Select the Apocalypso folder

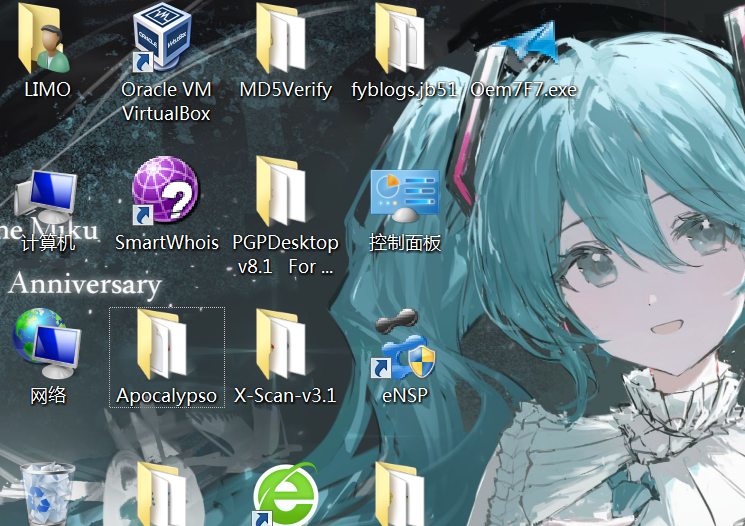[x=162, y=344]
